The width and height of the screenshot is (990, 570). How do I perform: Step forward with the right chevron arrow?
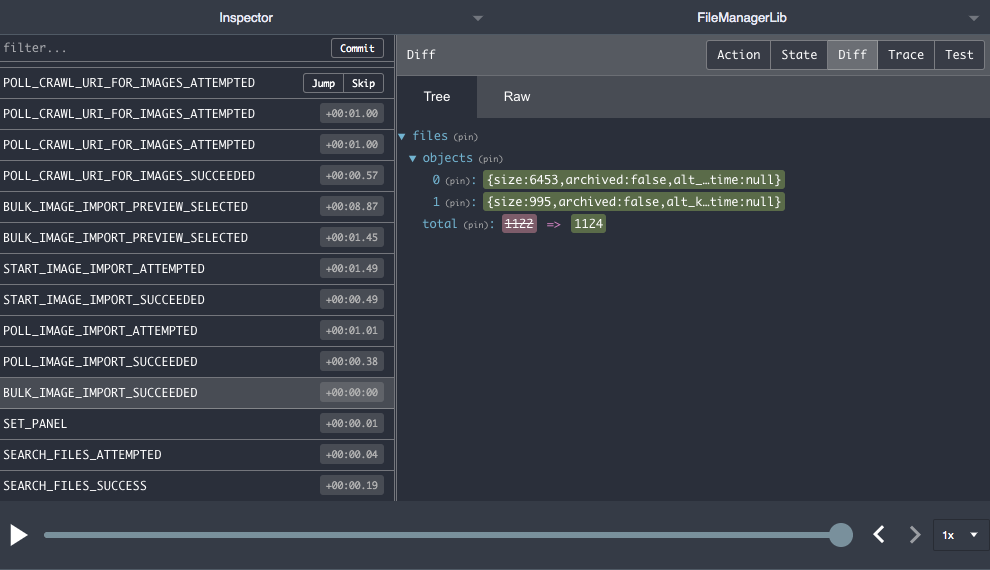tap(914, 535)
